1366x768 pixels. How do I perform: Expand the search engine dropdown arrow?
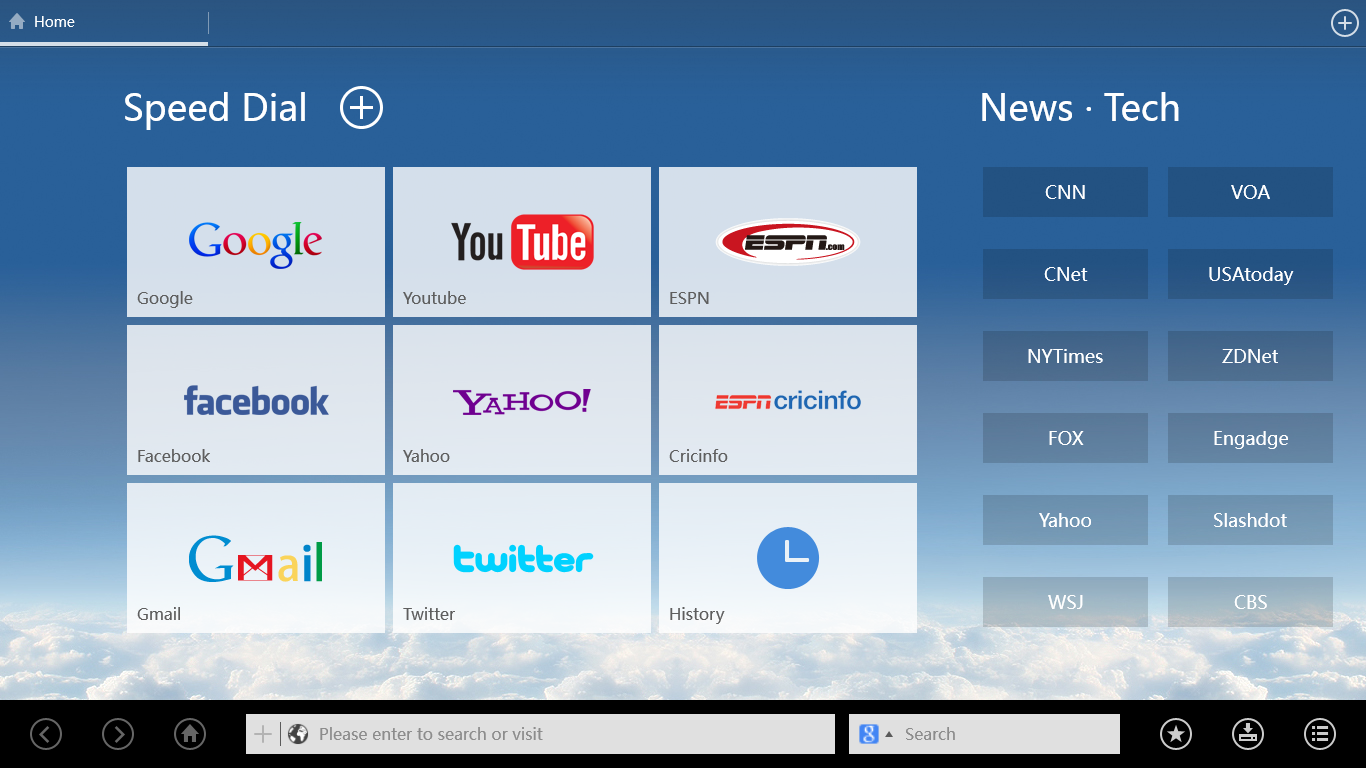click(x=889, y=734)
